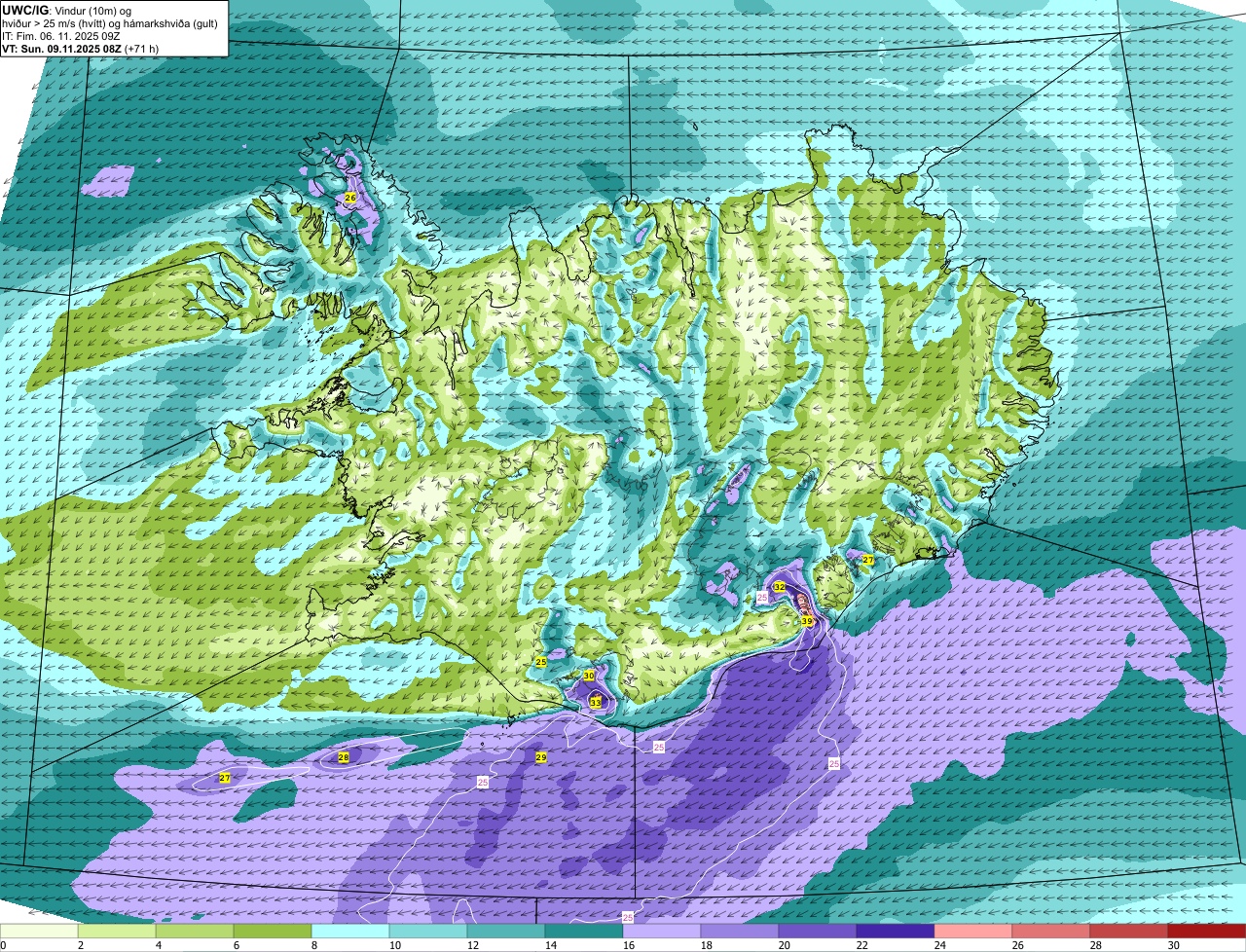1246x952 pixels.
Task: Click the legend scale number 24
Action: [940, 945]
